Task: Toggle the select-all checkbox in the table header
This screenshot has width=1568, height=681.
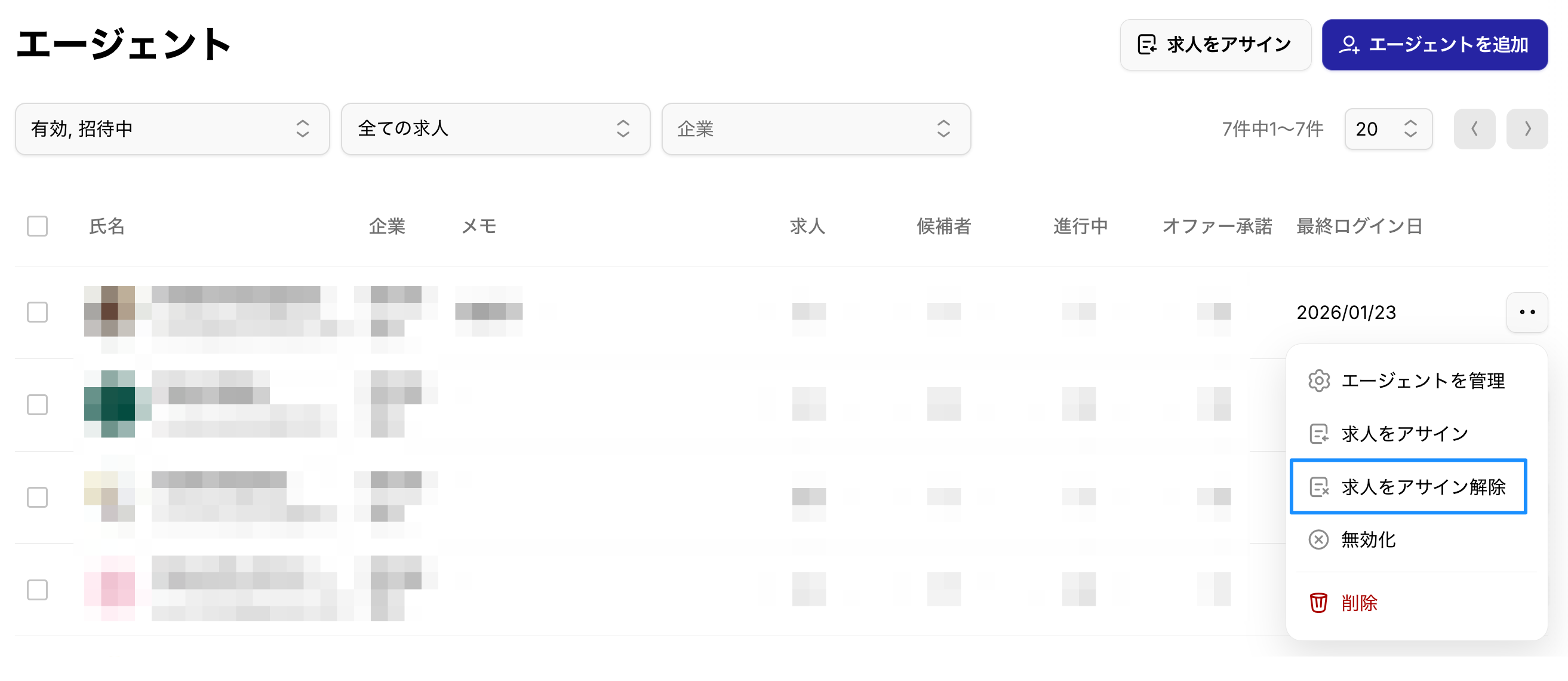Action: (37, 226)
